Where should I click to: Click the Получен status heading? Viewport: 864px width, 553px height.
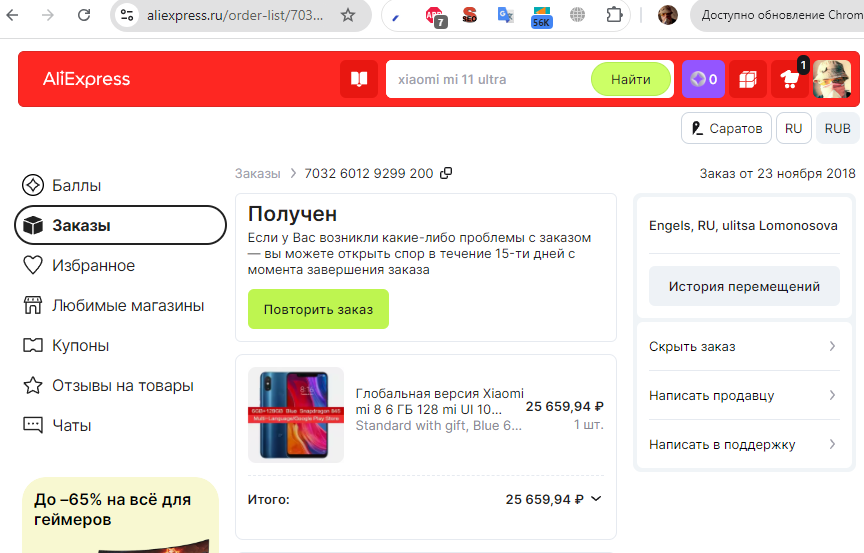[292, 214]
